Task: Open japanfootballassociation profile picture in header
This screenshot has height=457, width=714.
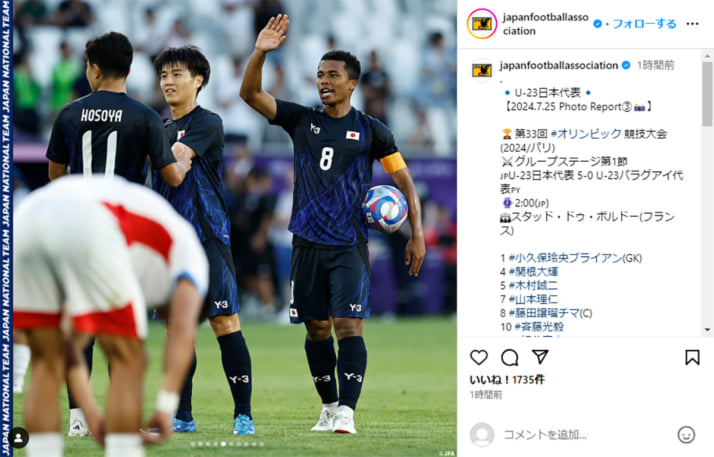Action: (x=482, y=24)
